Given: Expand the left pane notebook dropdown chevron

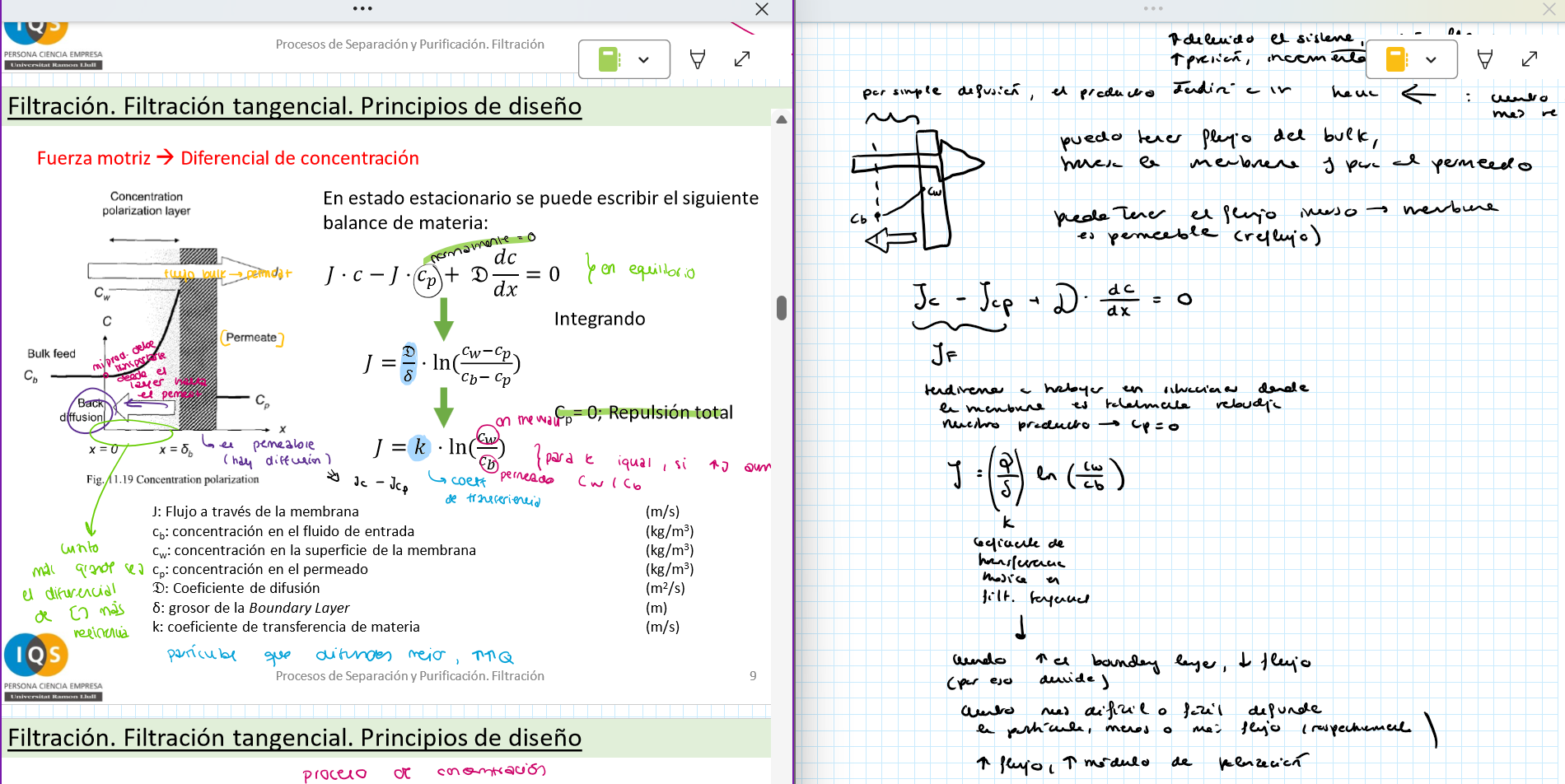Looking at the screenshot, I should (643, 59).
